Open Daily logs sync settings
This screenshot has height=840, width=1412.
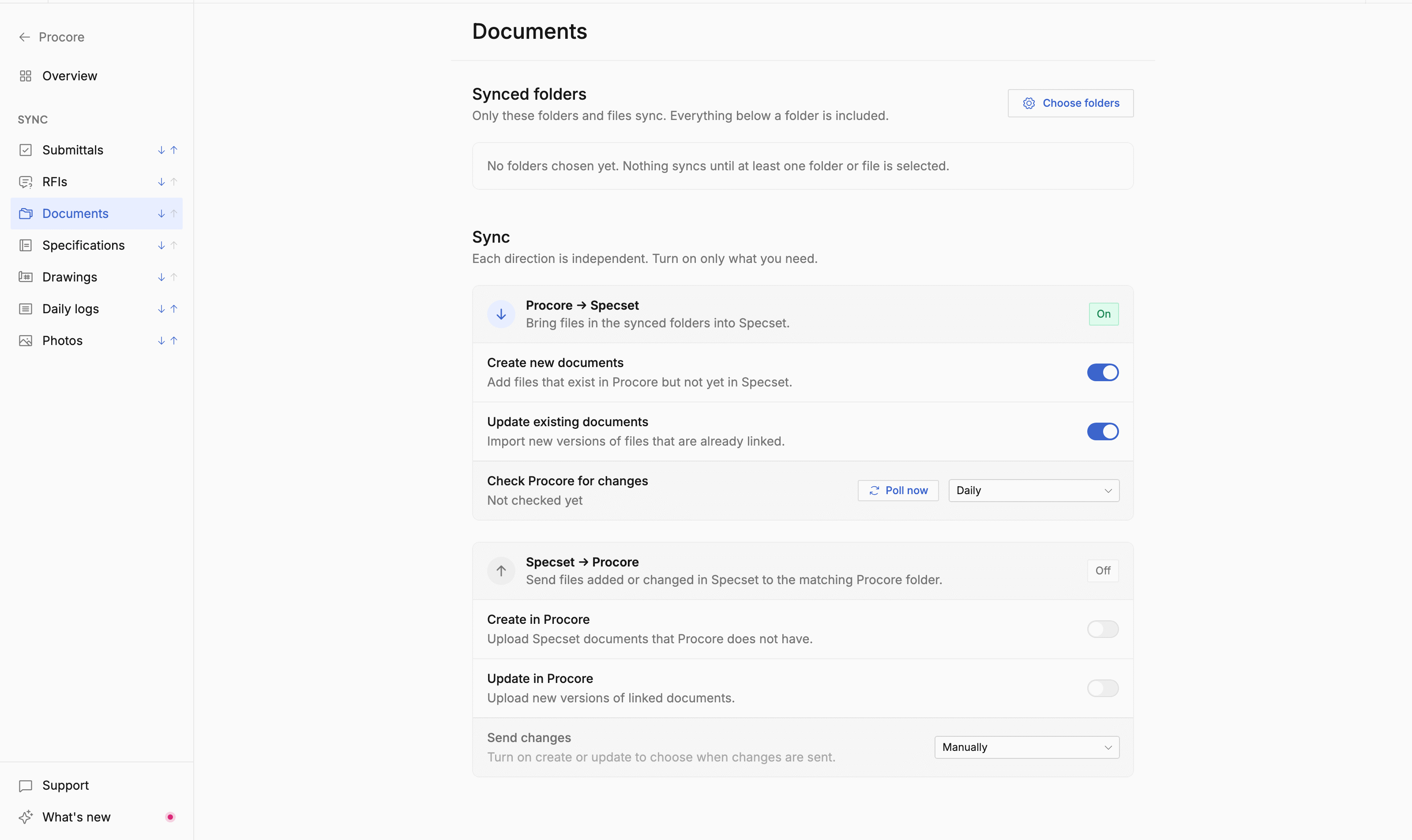pos(97,308)
